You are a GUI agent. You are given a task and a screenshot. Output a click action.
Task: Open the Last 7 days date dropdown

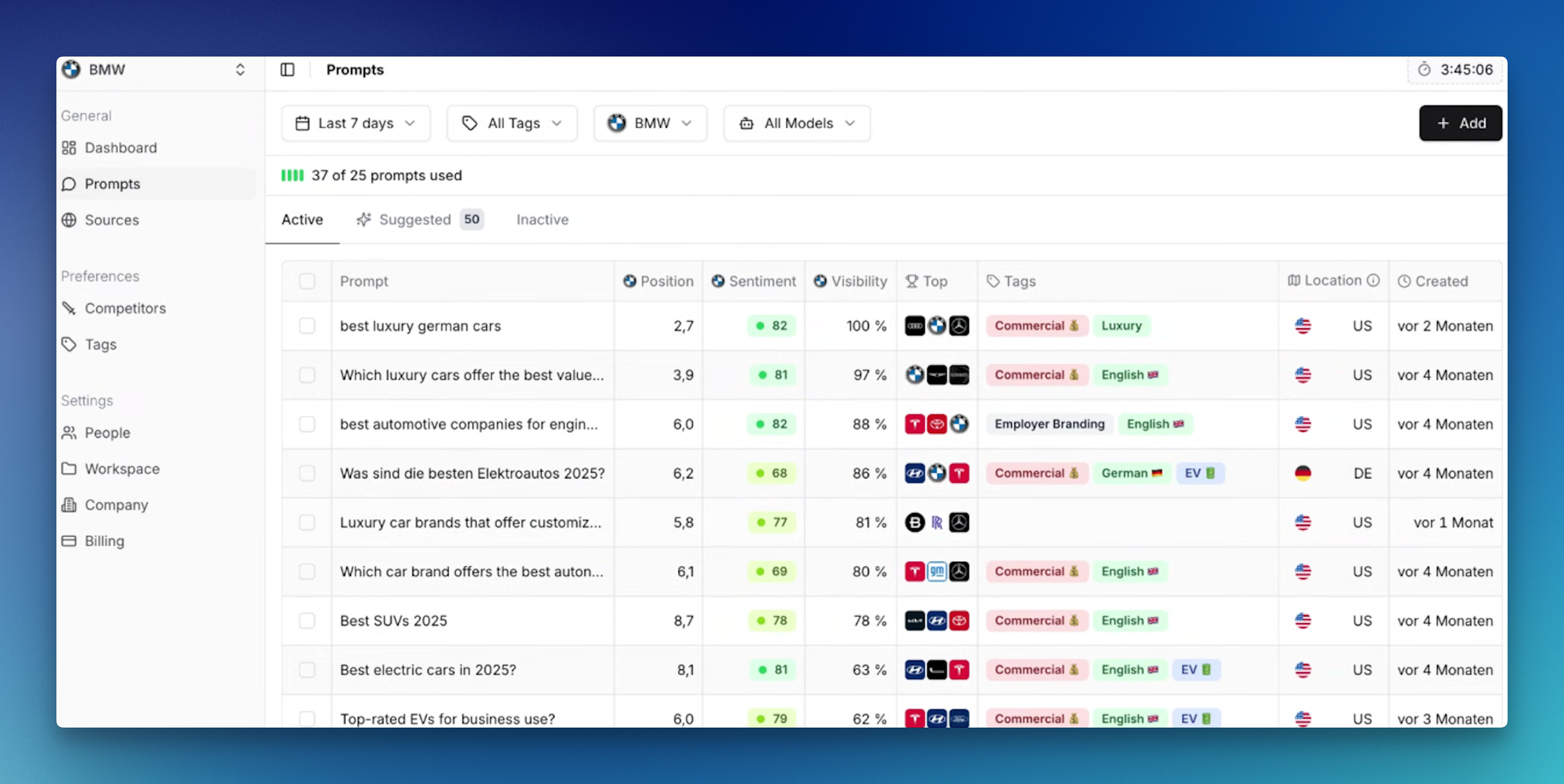(x=356, y=124)
